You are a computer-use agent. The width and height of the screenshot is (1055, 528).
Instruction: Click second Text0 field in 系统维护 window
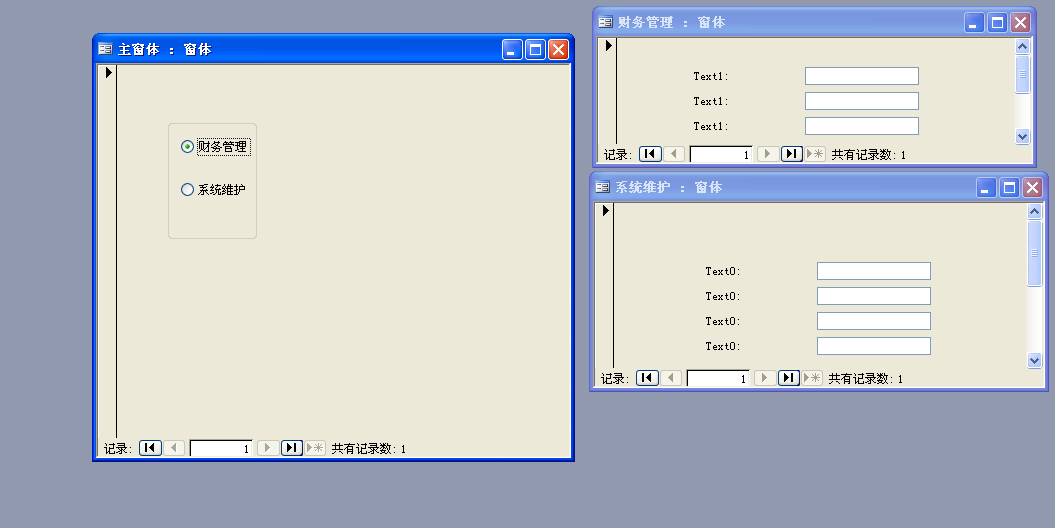click(874, 296)
